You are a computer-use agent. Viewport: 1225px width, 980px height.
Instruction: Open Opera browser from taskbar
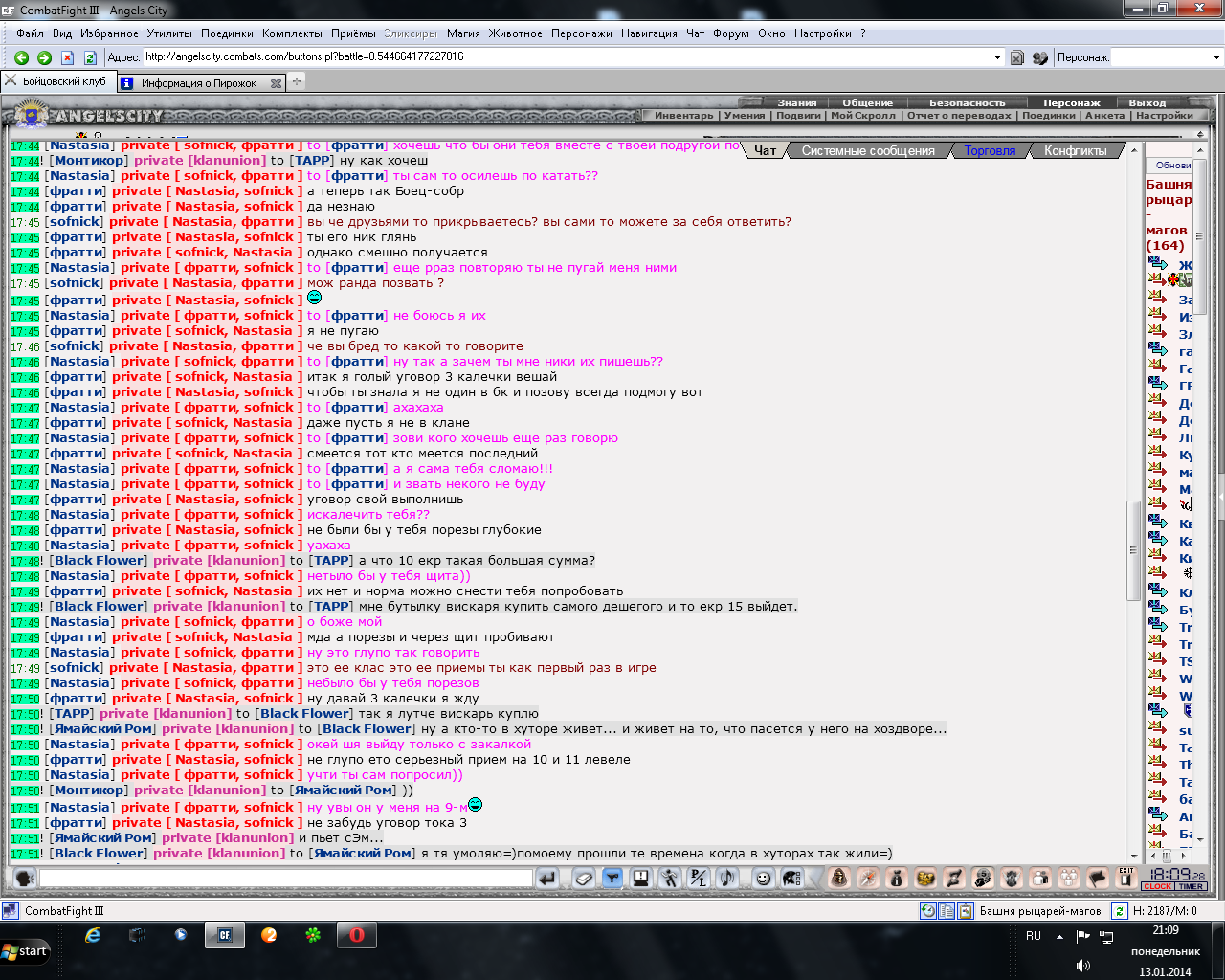[357, 935]
